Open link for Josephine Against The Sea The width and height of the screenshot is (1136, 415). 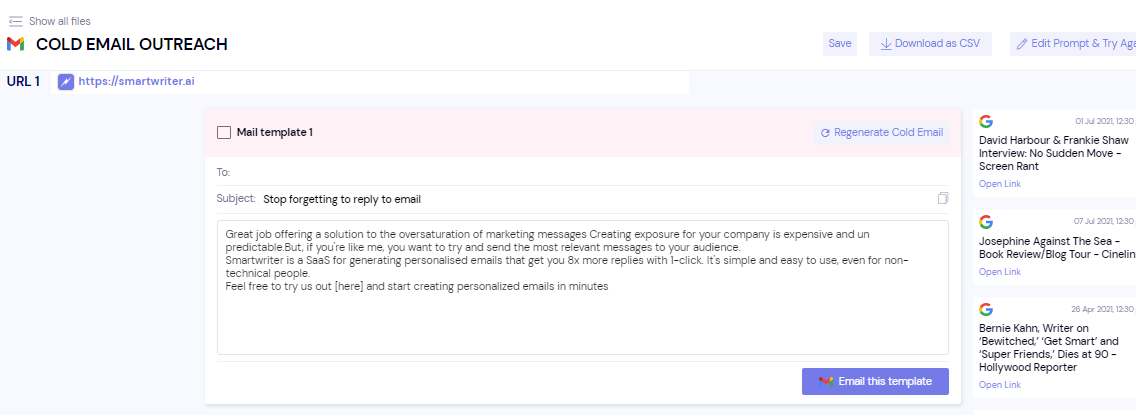pos(999,272)
